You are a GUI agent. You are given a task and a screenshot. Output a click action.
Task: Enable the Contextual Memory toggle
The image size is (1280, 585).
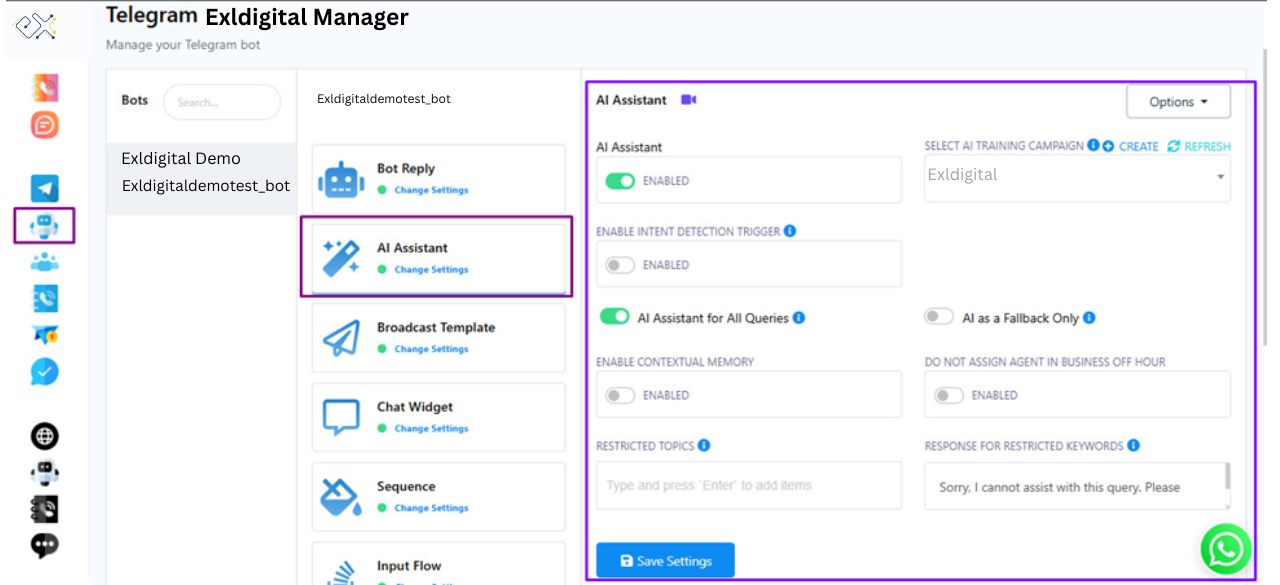pyautogui.click(x=621, y=395)
